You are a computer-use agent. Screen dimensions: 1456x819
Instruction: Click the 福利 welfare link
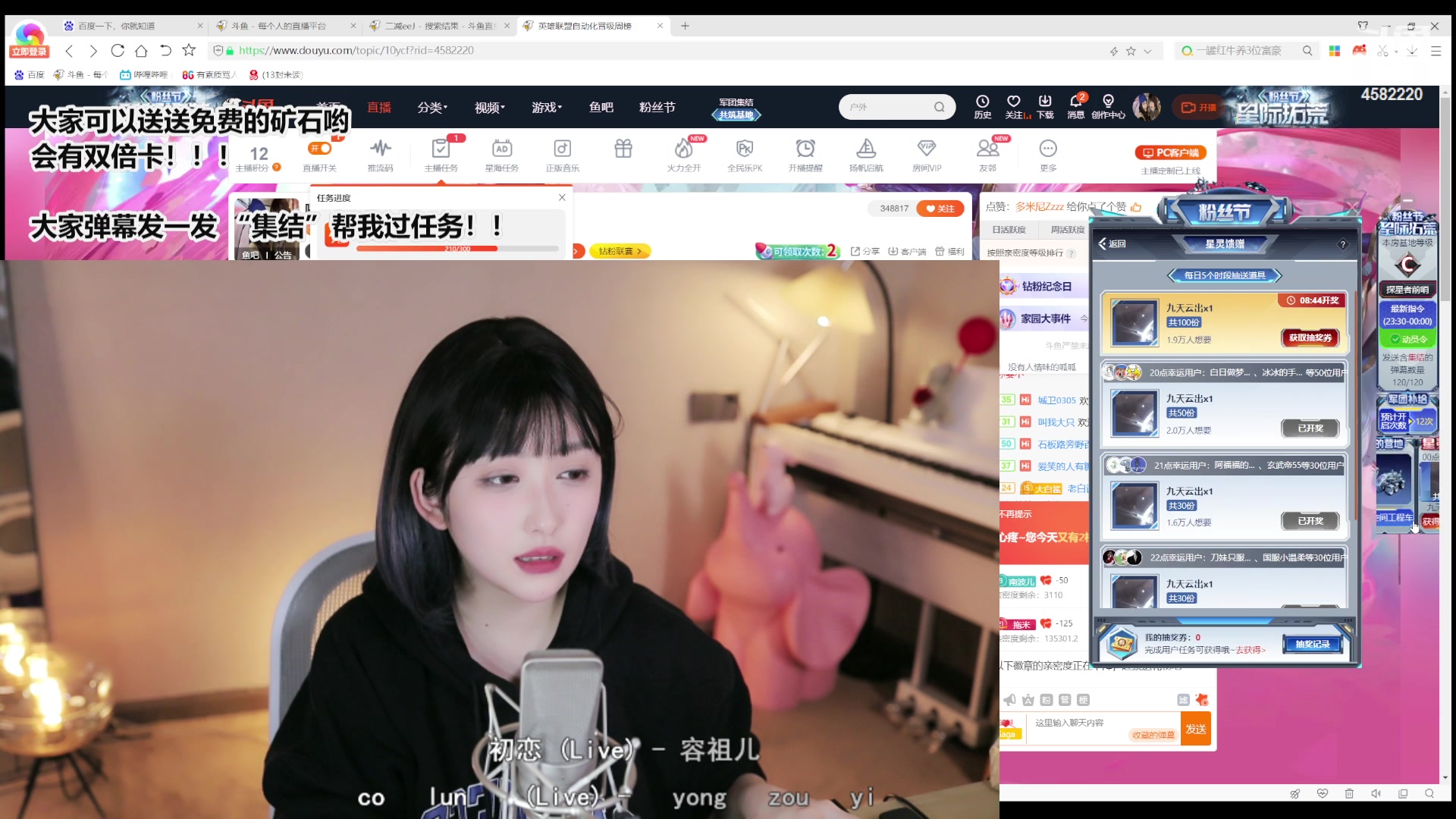coord(949,251)
